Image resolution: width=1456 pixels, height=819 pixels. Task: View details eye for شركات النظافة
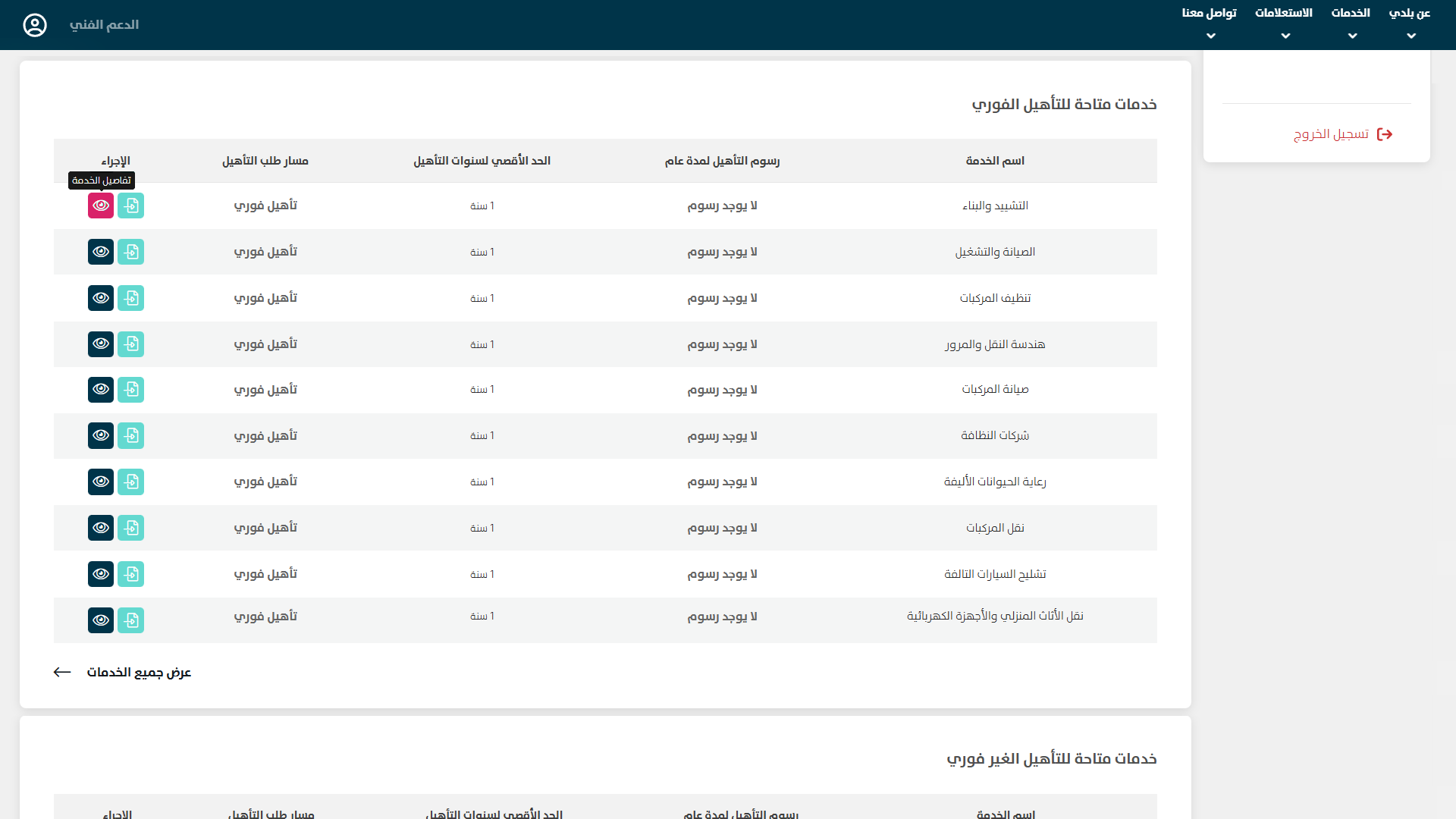click(101, 436)
